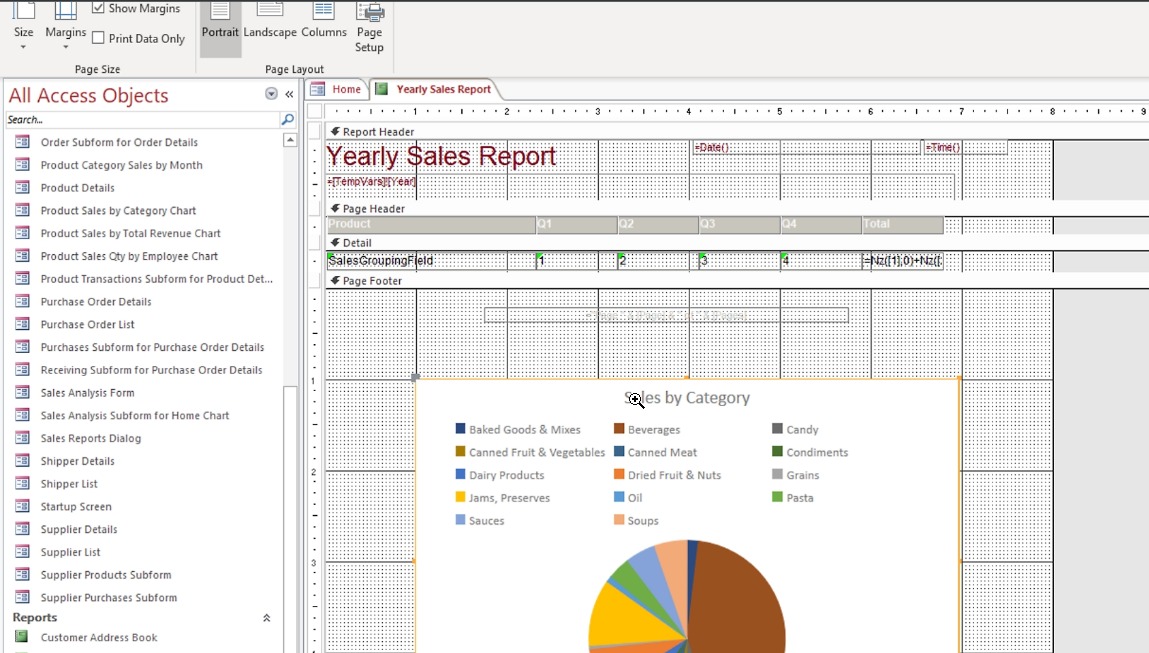The width and height of the screenshot is (1149, 653).
Task: Click in the navigation pane Search box
Action: coord(140,120)
